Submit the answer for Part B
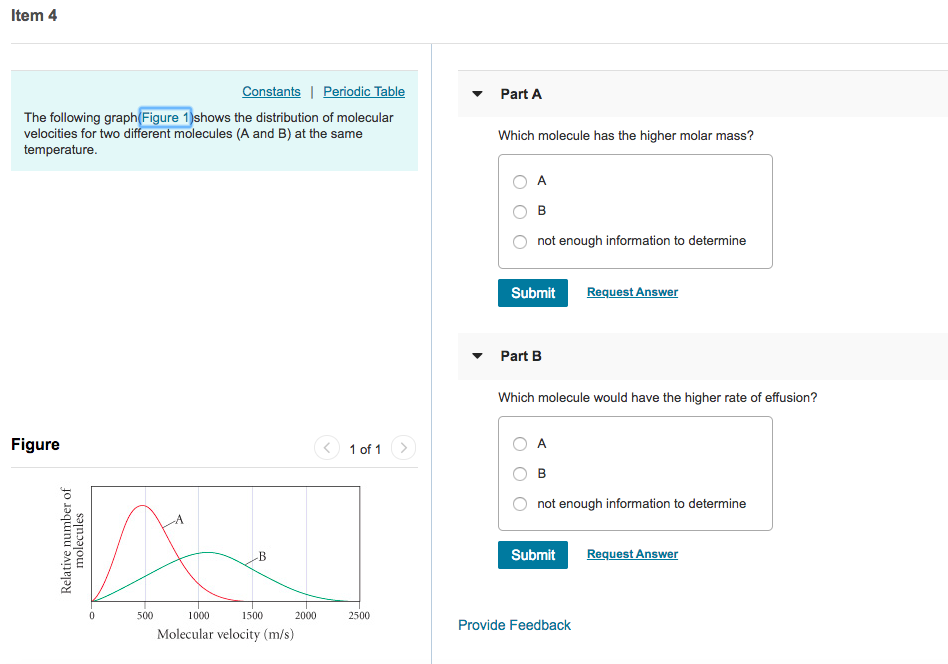This screenshot has height=664, width=948. pyautogui.click(x=532, y=554)
